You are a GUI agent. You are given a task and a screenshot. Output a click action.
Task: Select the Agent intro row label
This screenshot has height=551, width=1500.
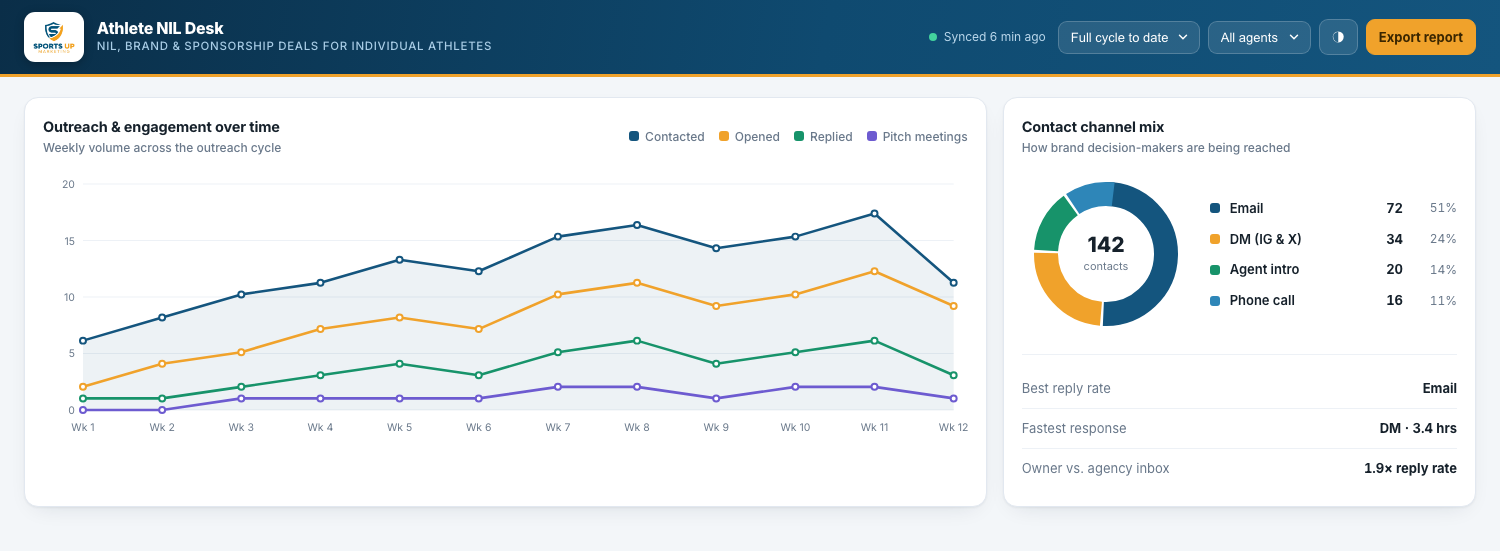click(1264, 270)
